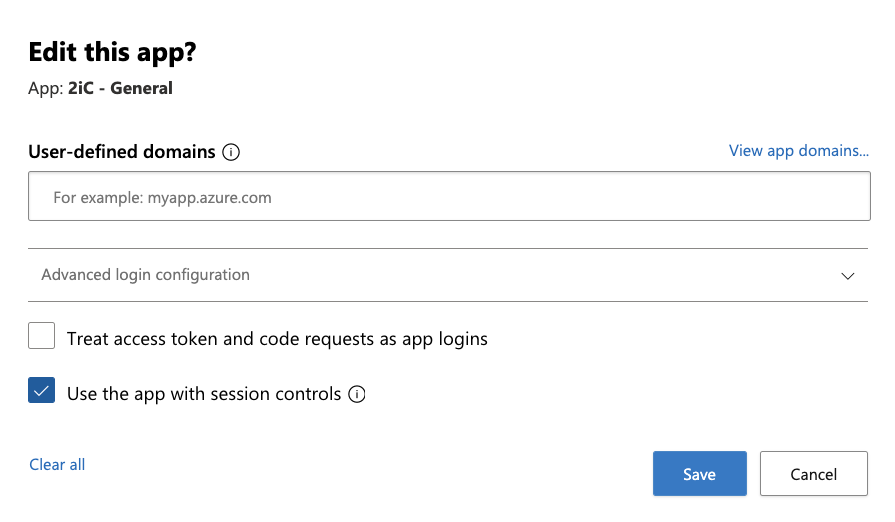The image size is (895, 522).
Task: Click the blue checkmark icon for session controls
Action: (42, 390)
